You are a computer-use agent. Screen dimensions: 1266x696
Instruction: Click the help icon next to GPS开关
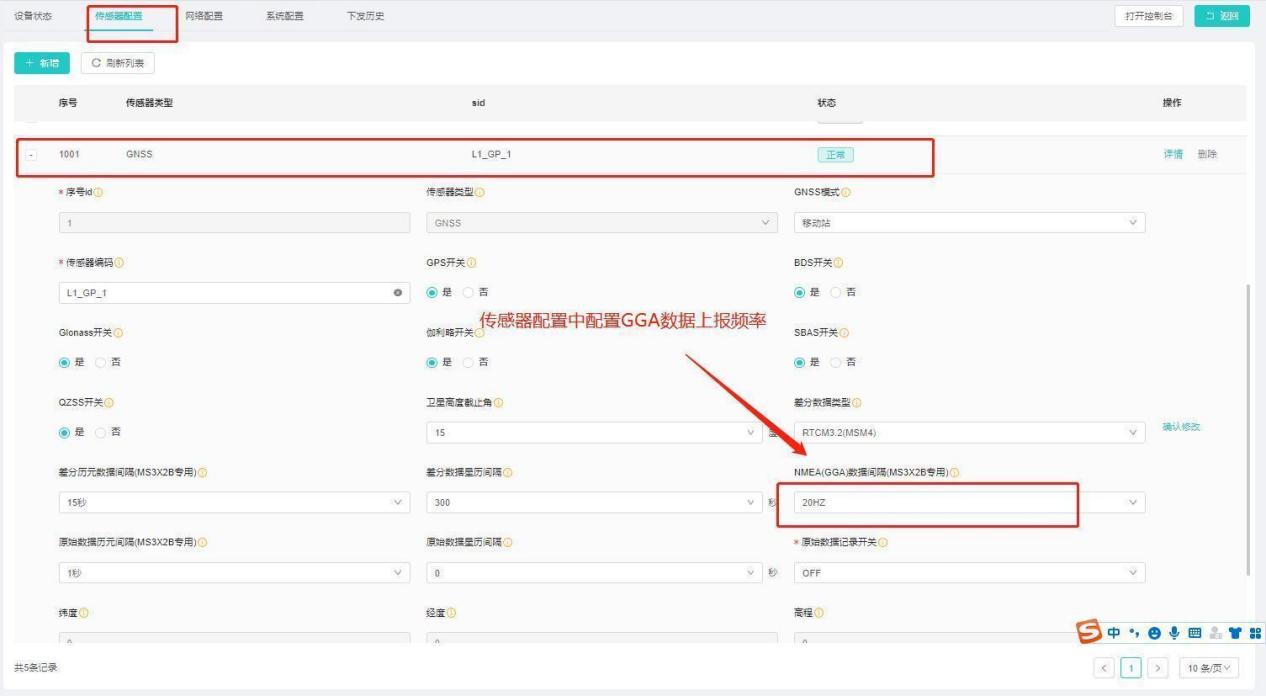coord(471,263)
